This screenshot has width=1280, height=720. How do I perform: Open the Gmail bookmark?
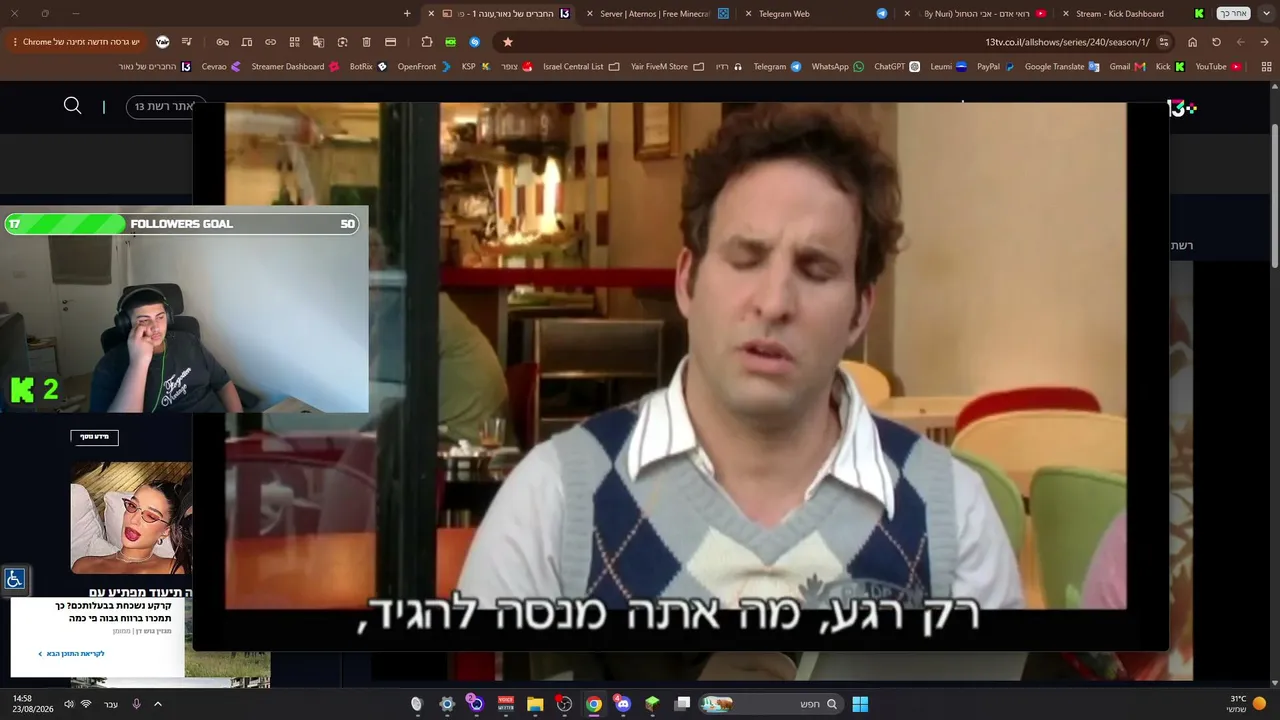click(x=1127, y=67)
